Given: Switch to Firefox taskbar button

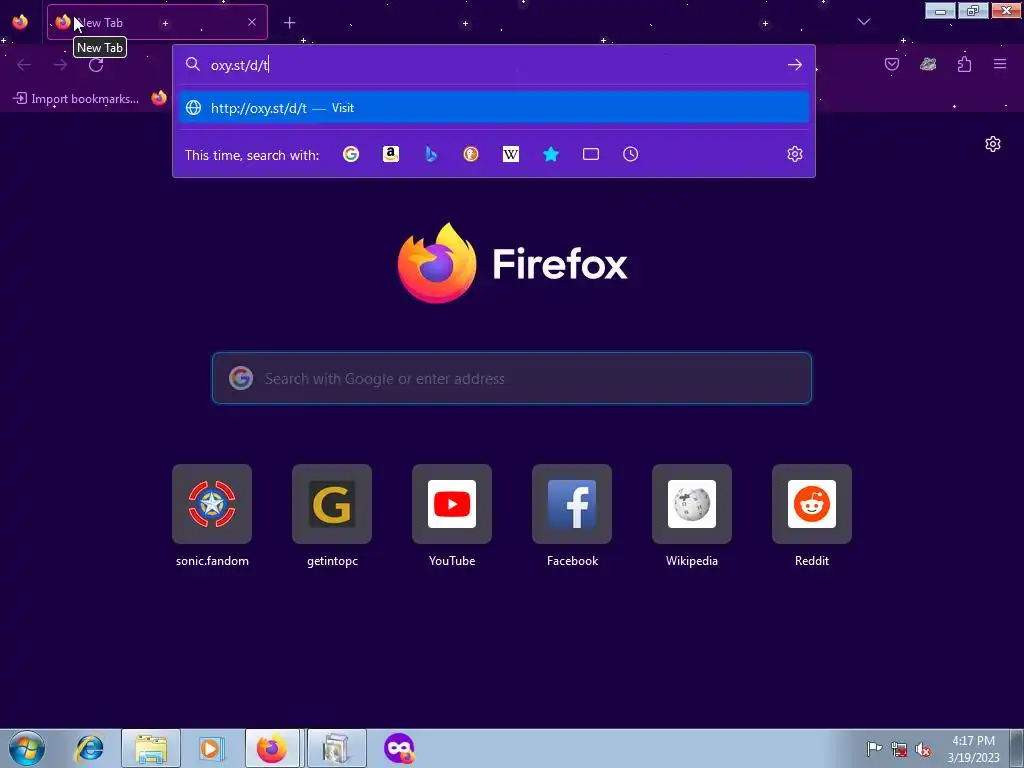Looking at the screenshot, I should click(x=272, y=748).
